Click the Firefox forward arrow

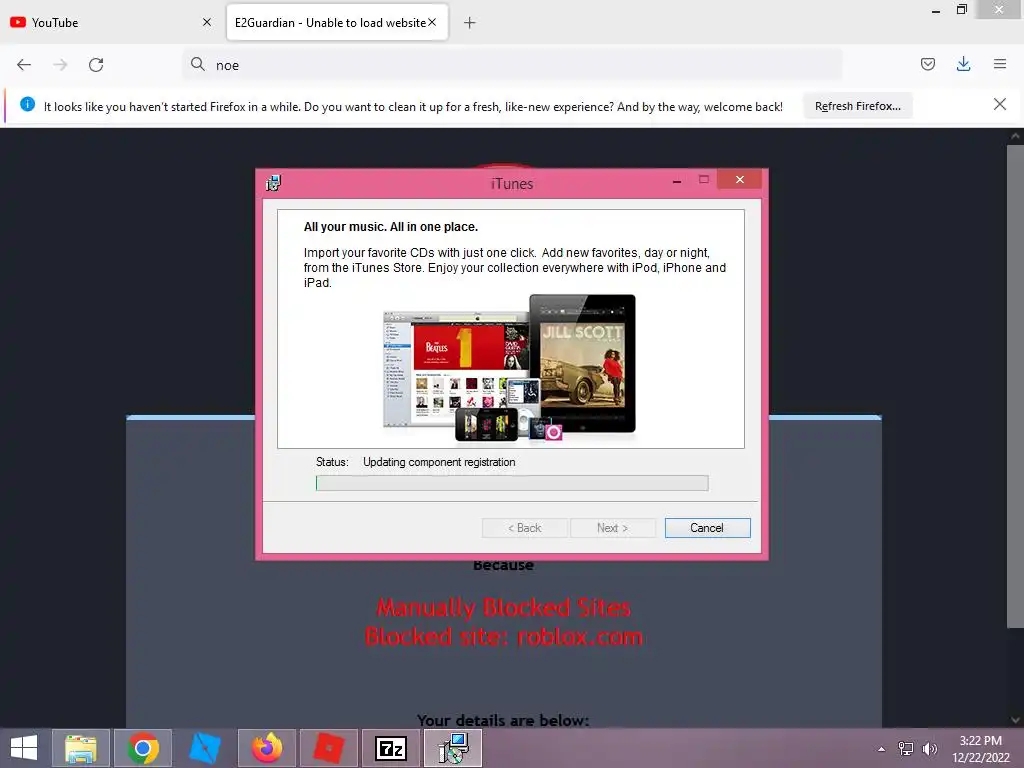(x=60, y=65)
